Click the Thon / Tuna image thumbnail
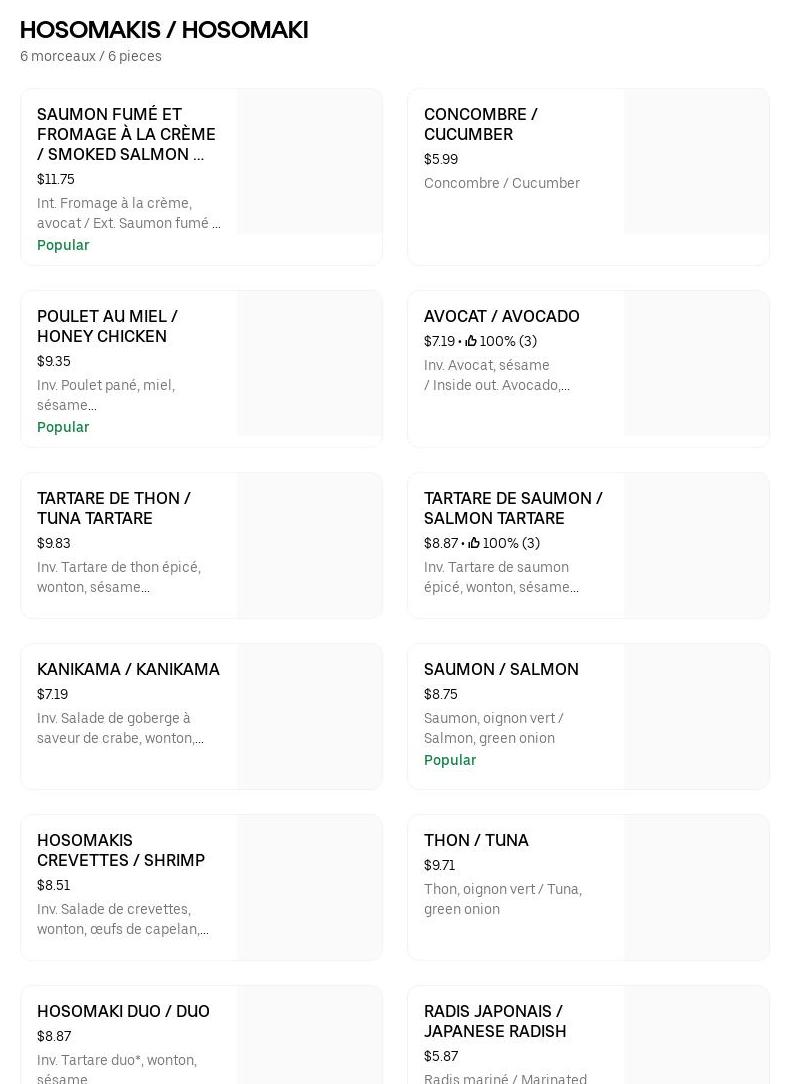Viewport: 804px width, 1084px height. 696,887
